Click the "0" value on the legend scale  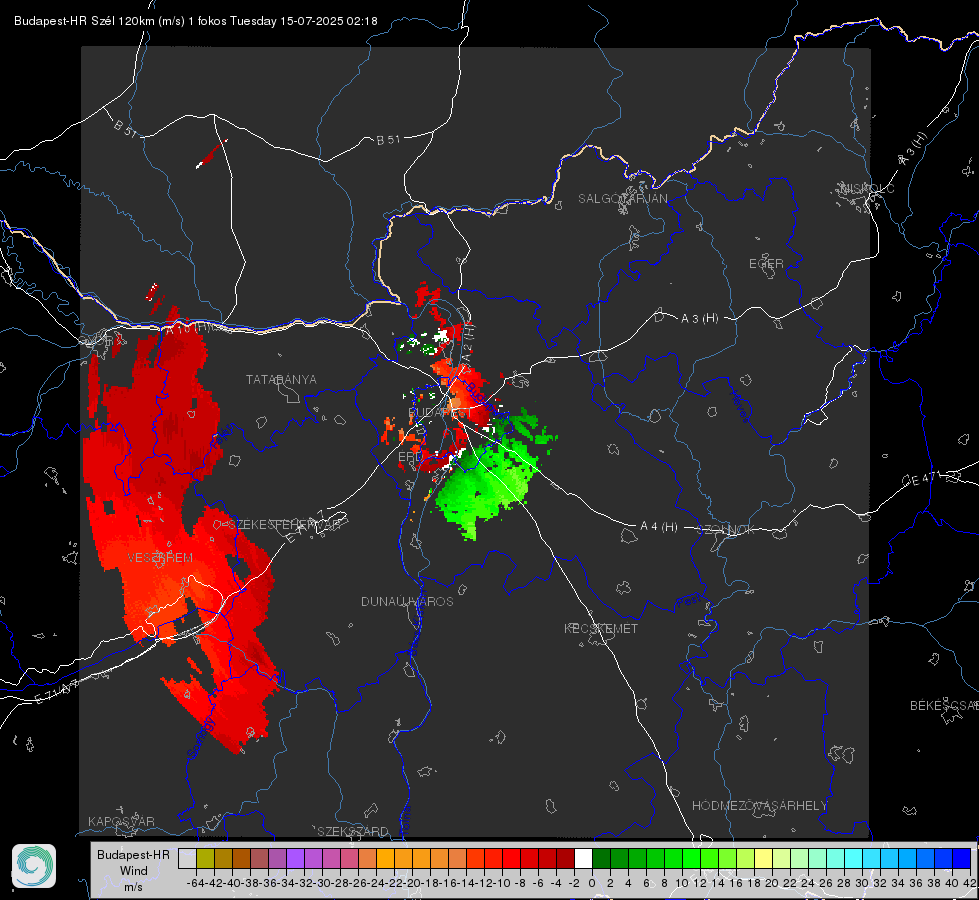tap(592, 883)
